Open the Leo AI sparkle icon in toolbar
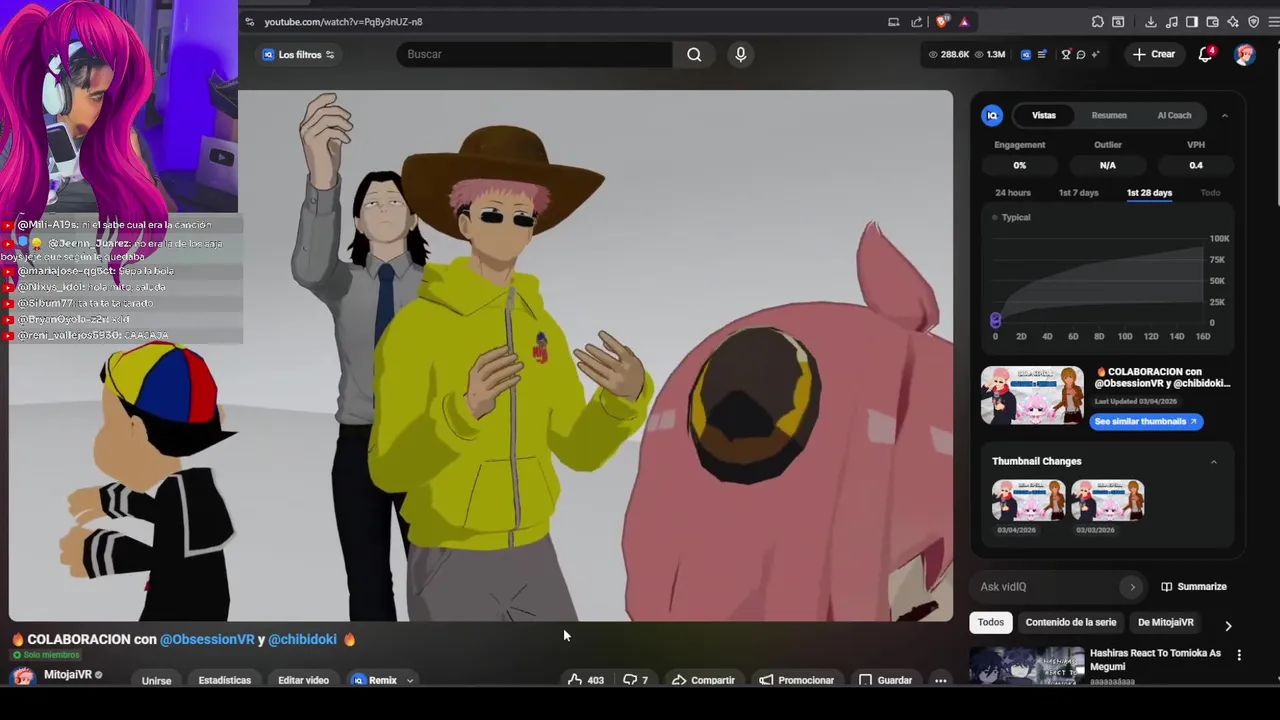Screen dimensions: 1280x720 [1233, 22]
